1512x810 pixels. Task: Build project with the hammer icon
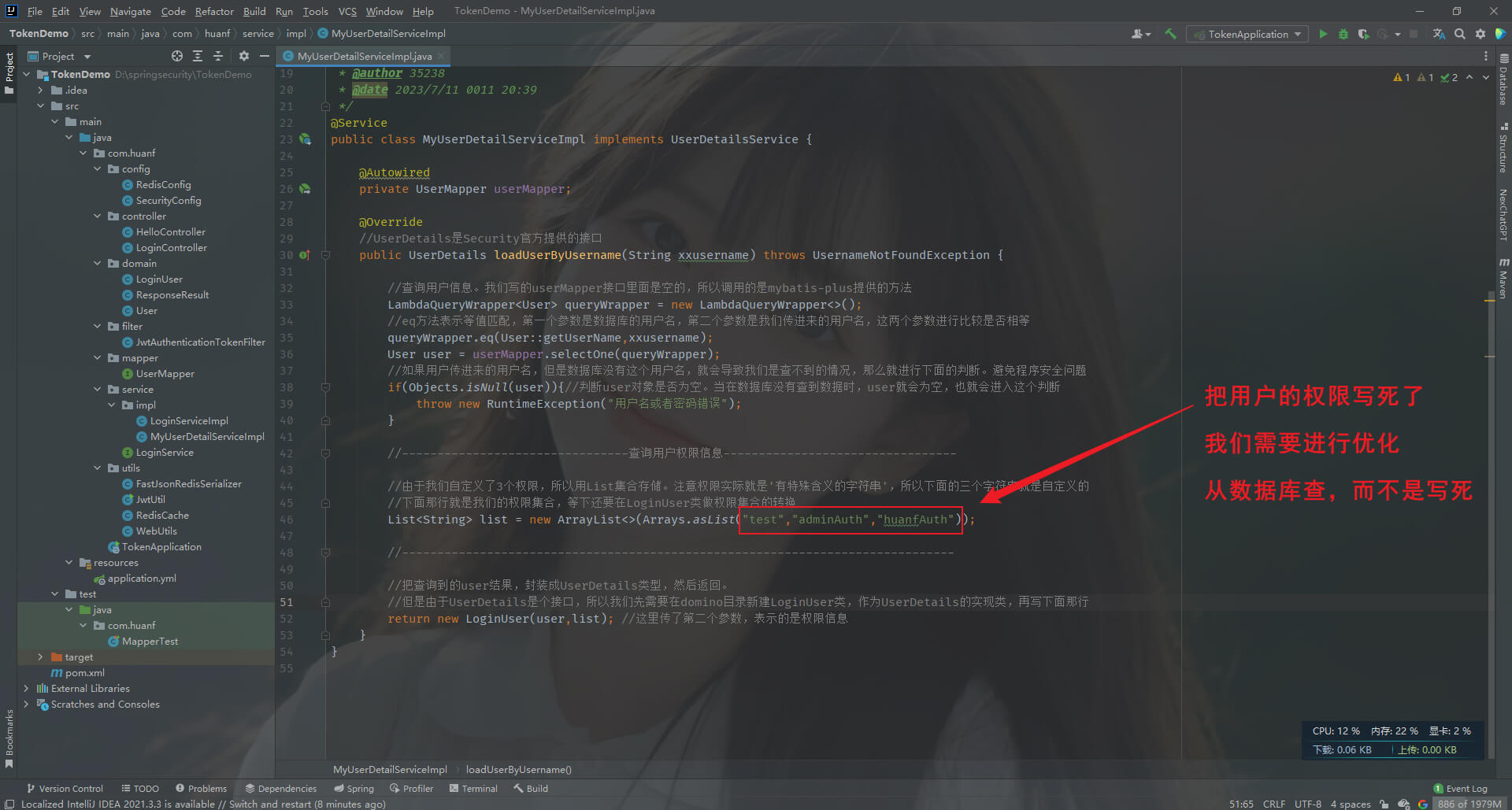(1171, 34)
